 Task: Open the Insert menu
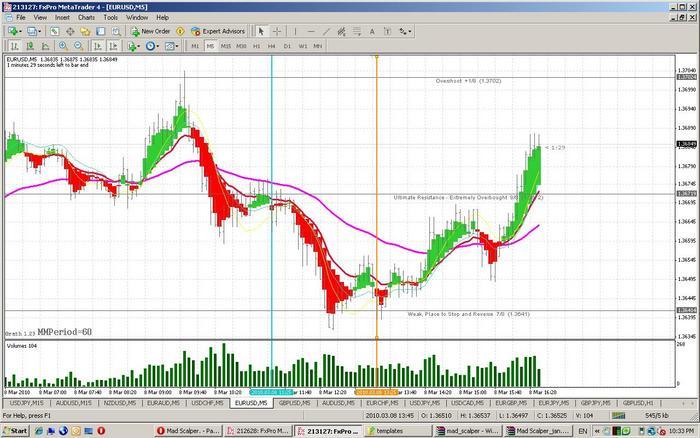point(62,17)
